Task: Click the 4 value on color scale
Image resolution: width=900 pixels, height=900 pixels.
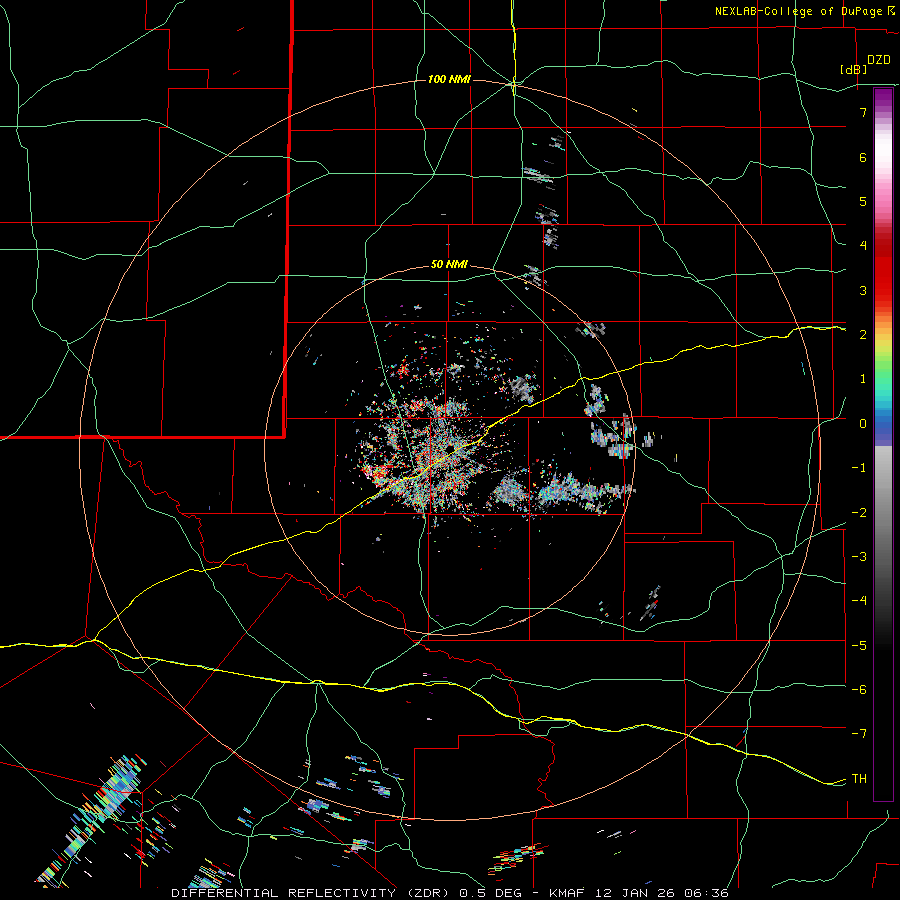Action: click(863, 246)
